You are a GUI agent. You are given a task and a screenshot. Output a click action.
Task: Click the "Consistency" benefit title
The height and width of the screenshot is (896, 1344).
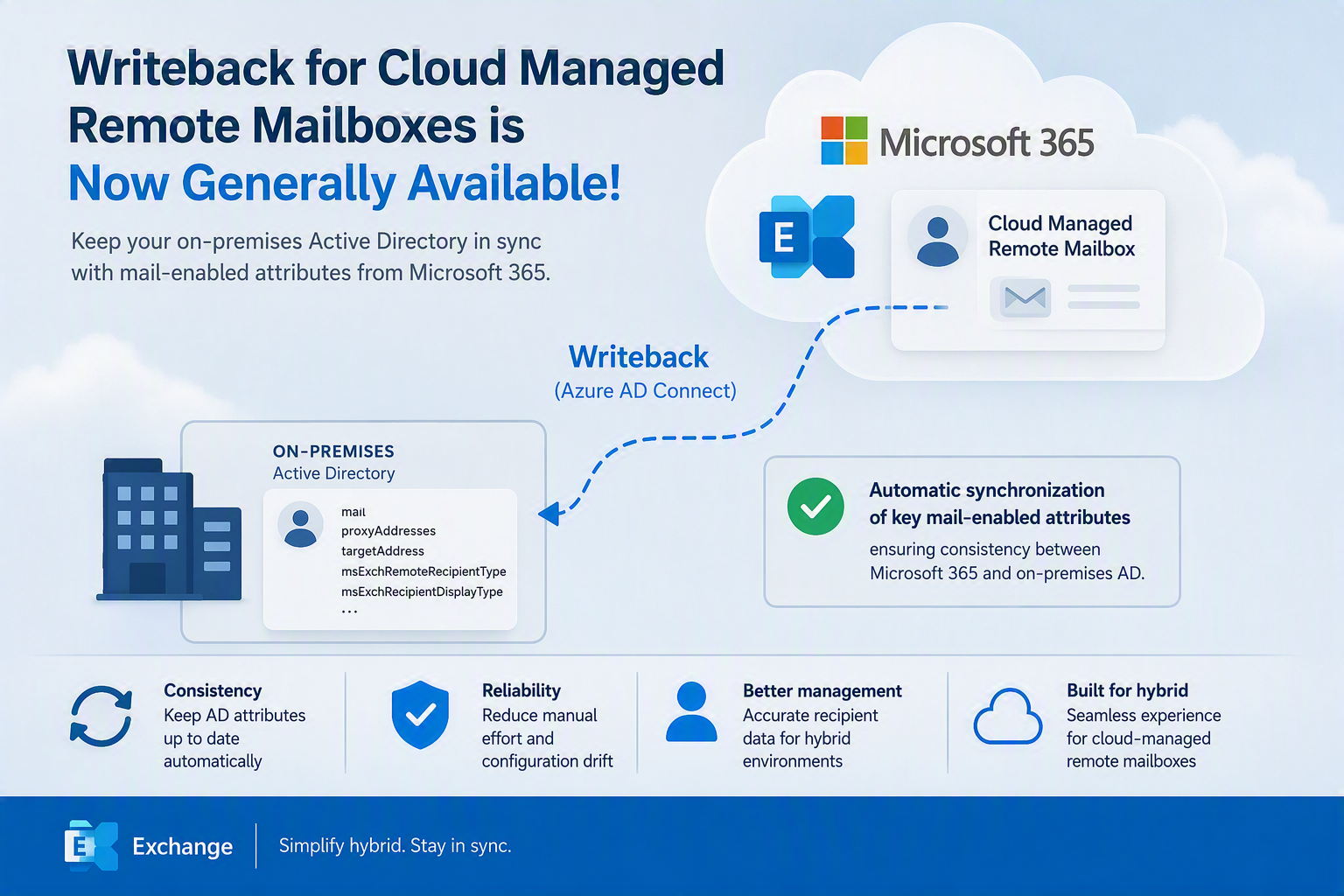pyautogui.click(x=213, y=690)
